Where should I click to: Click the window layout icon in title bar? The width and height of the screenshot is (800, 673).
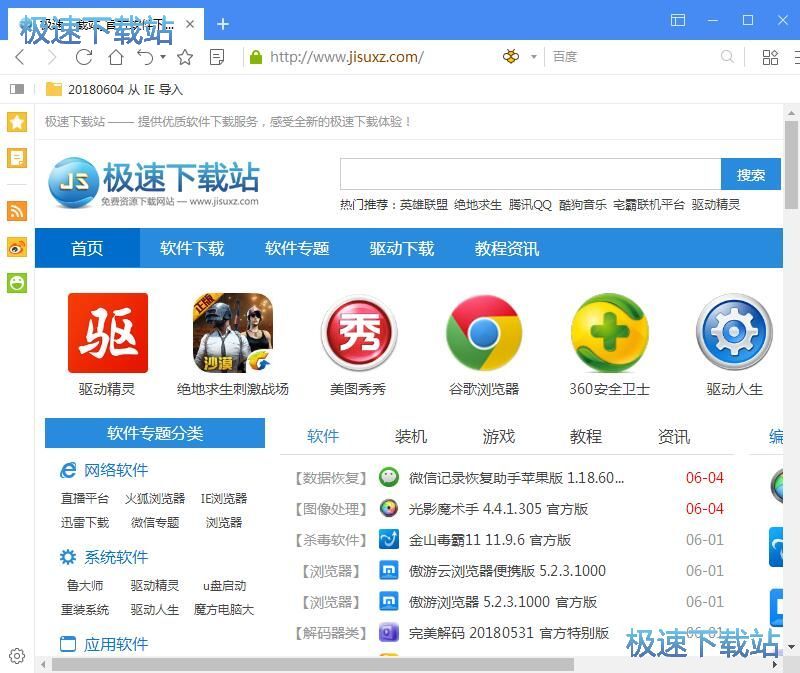pos(678,20)
